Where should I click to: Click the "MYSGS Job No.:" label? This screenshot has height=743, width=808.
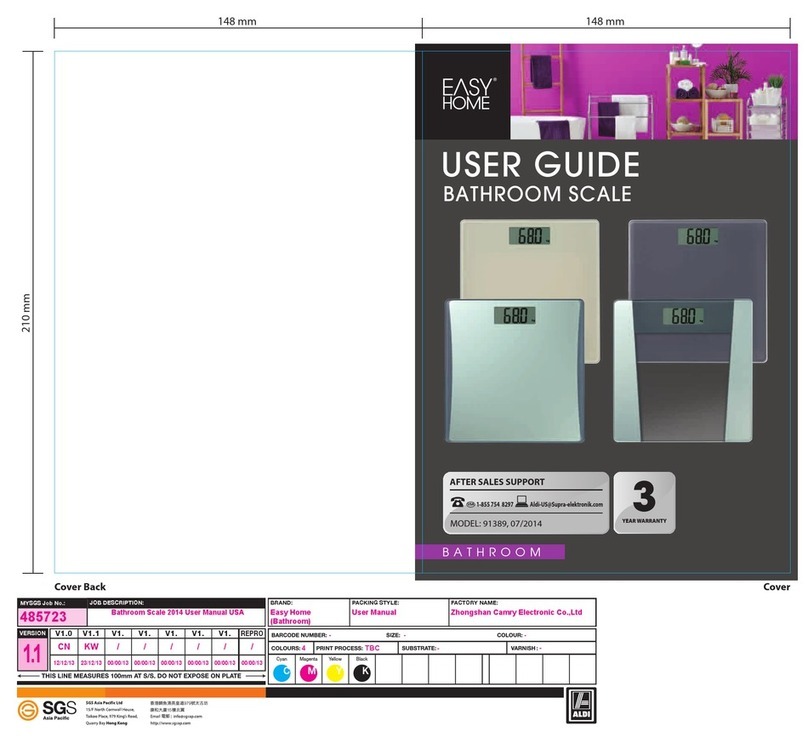pos(42,603)
